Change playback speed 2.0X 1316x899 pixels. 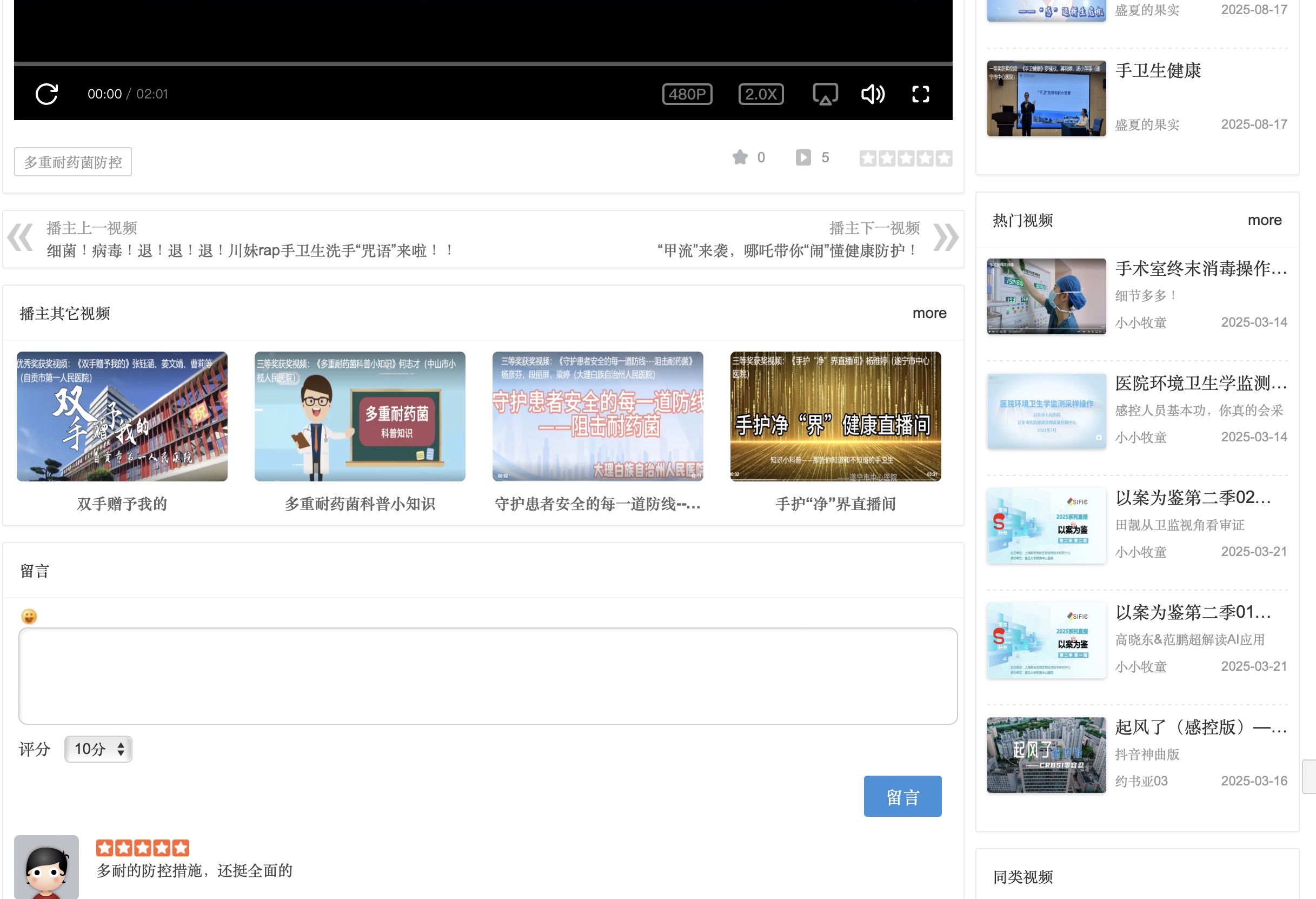pos(761,94)
